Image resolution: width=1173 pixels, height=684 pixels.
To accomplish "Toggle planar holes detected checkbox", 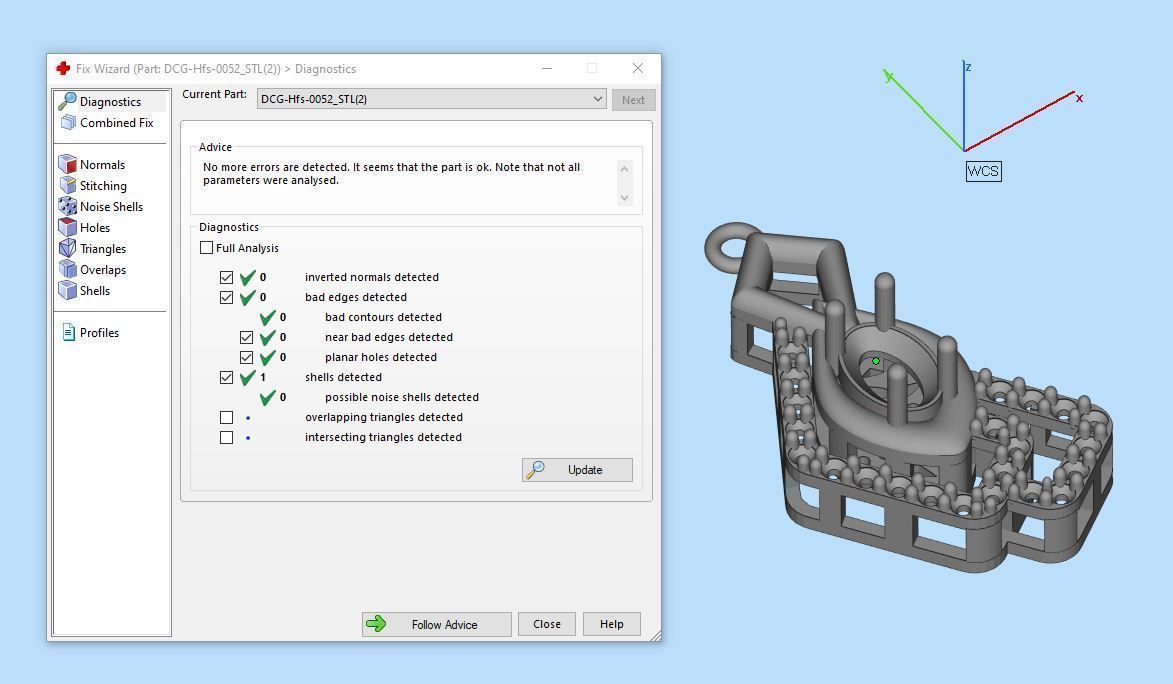I will [x=246, y=358].
